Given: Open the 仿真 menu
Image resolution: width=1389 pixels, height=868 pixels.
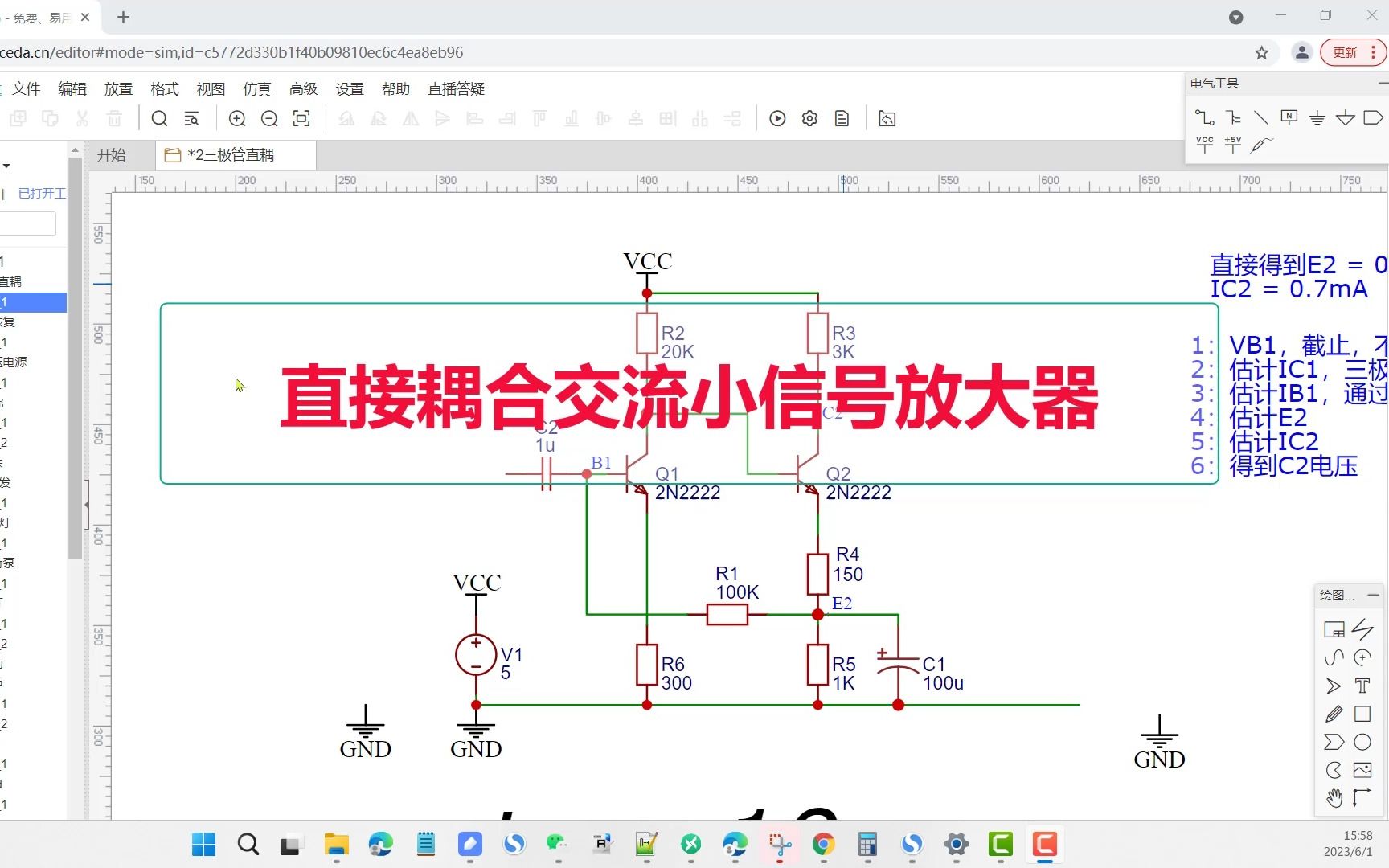Looking at the screenshot, I should 256,88.
